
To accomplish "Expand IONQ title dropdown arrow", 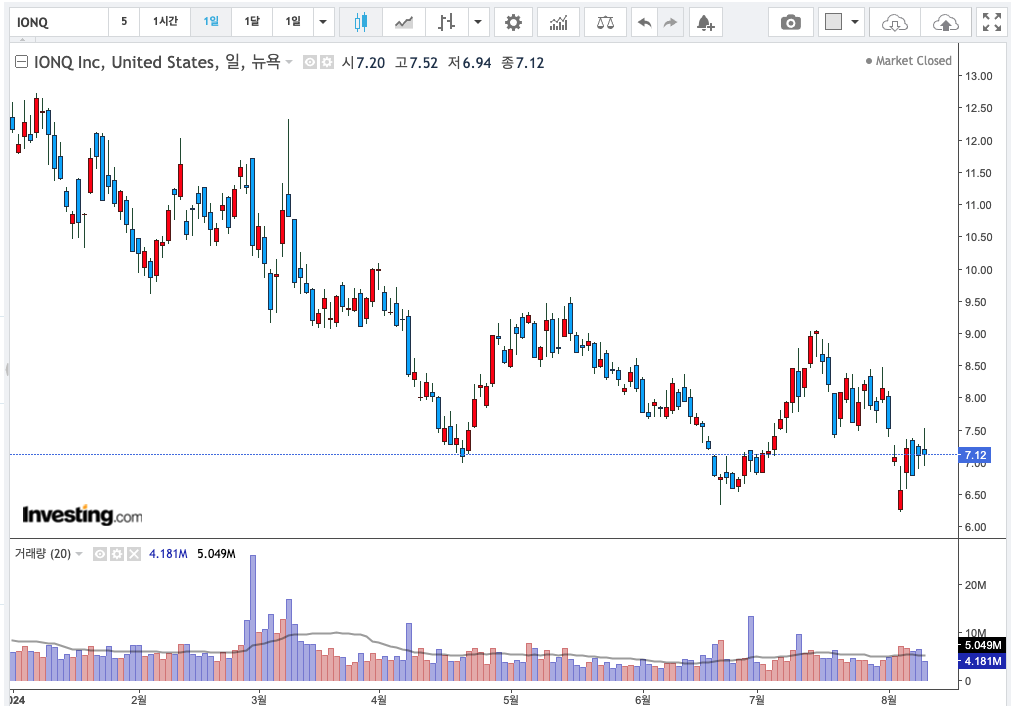I will 289,63.
